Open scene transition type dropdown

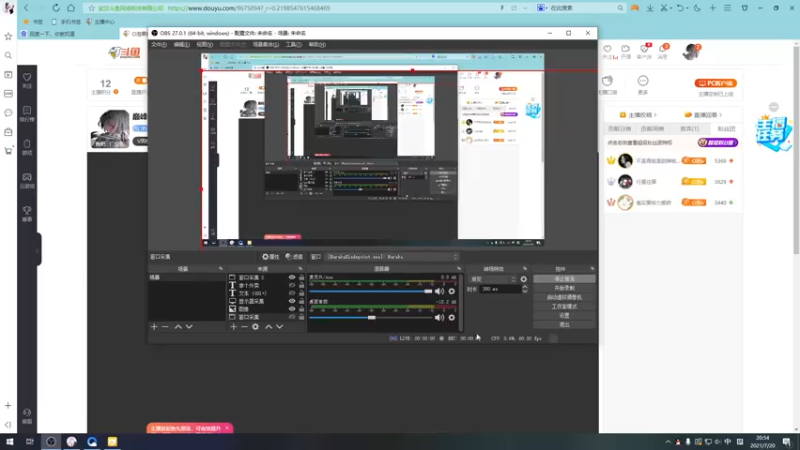pyautogui.click(x=493, y=279)
